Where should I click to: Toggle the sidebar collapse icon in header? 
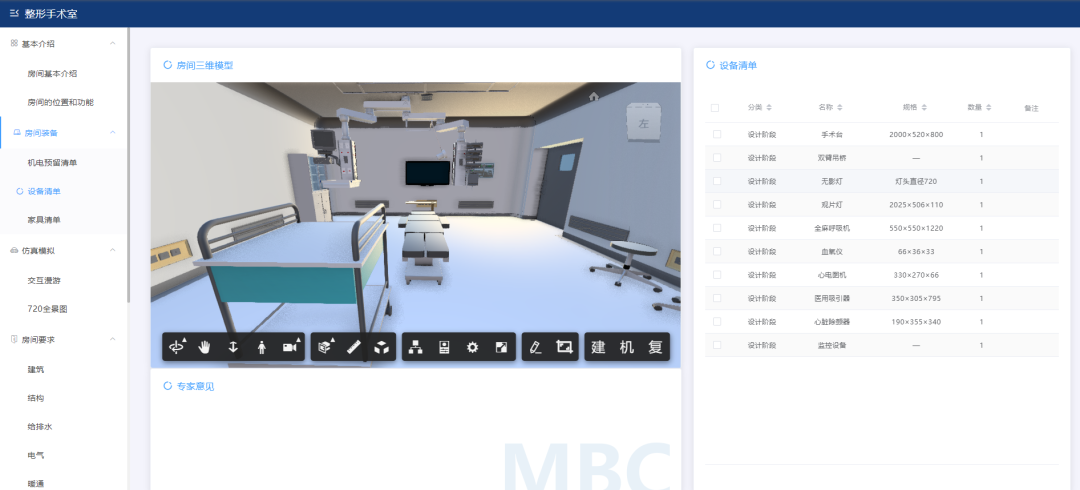point(14,13)
